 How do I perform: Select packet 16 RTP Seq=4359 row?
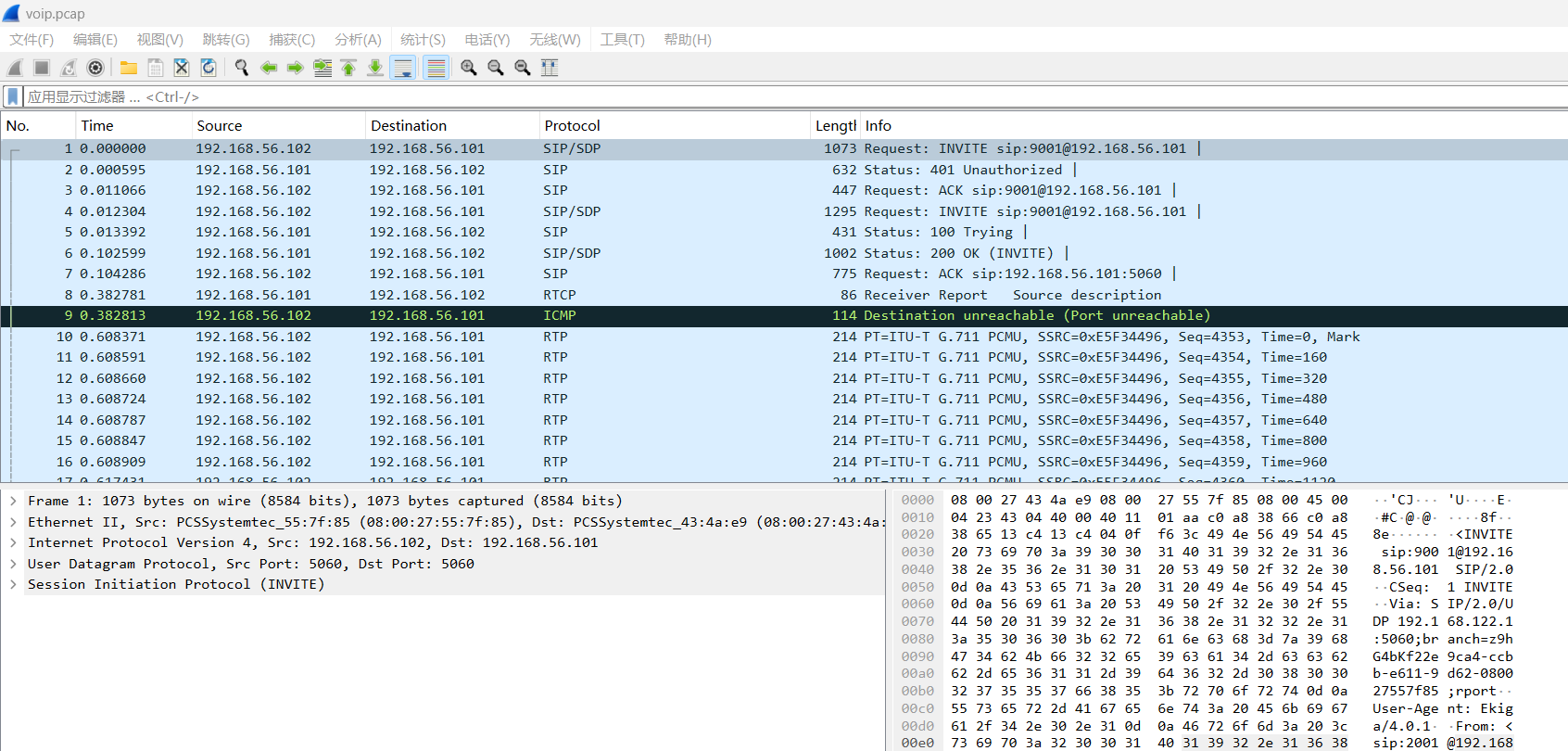(x=784, y=462)
